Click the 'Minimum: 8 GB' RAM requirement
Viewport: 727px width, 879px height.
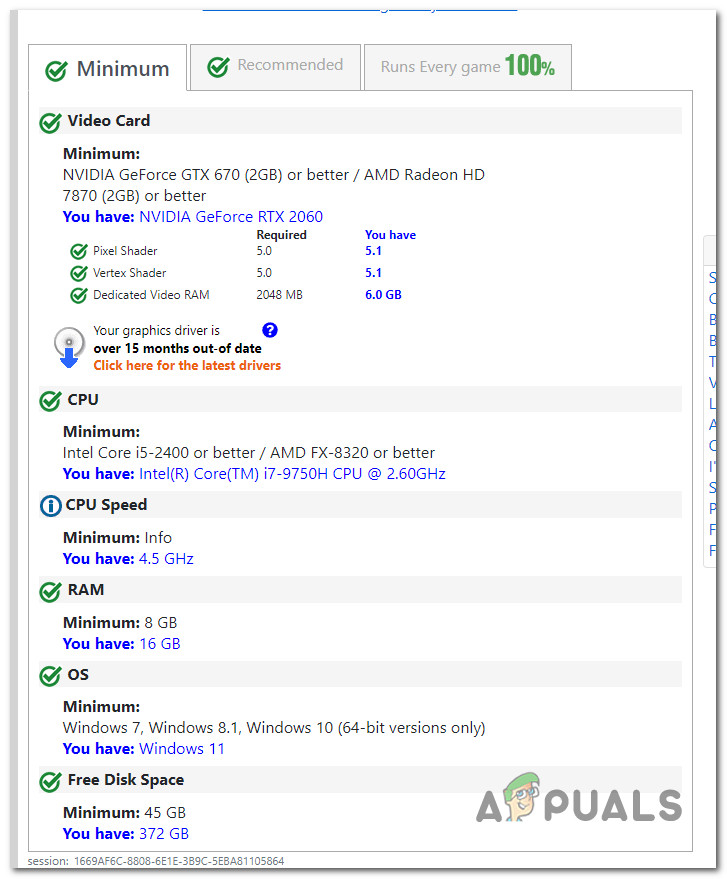click(120, 623)
